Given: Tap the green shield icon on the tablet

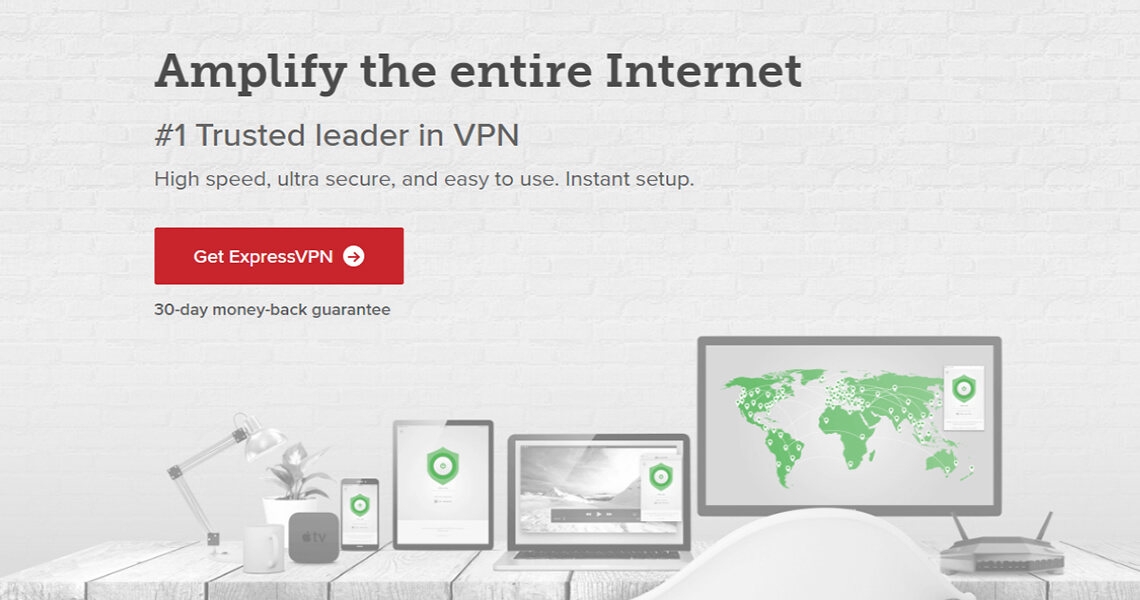Looking at the screenshot, I should pos(443,466).
